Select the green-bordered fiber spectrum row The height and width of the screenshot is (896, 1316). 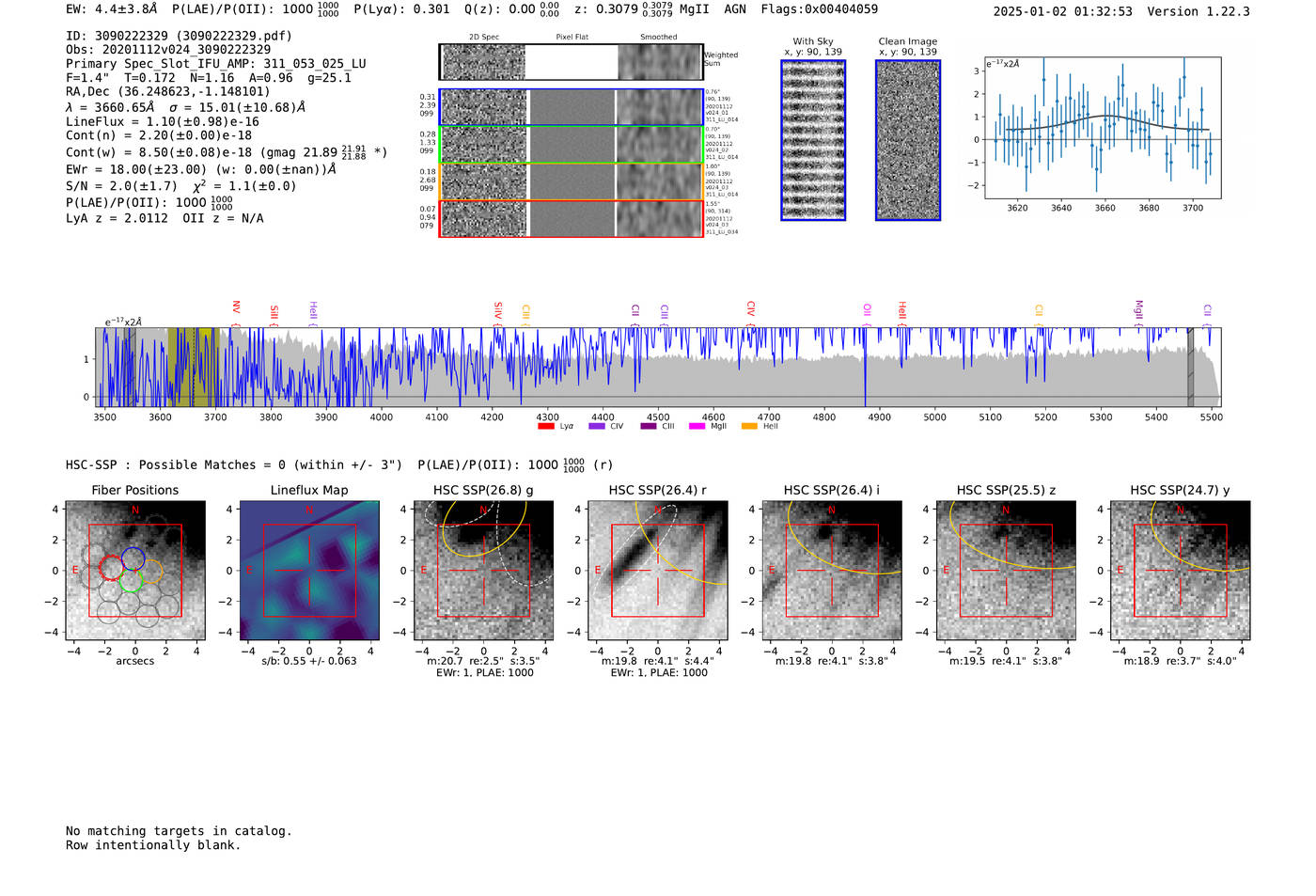click(x=571, y=145)
